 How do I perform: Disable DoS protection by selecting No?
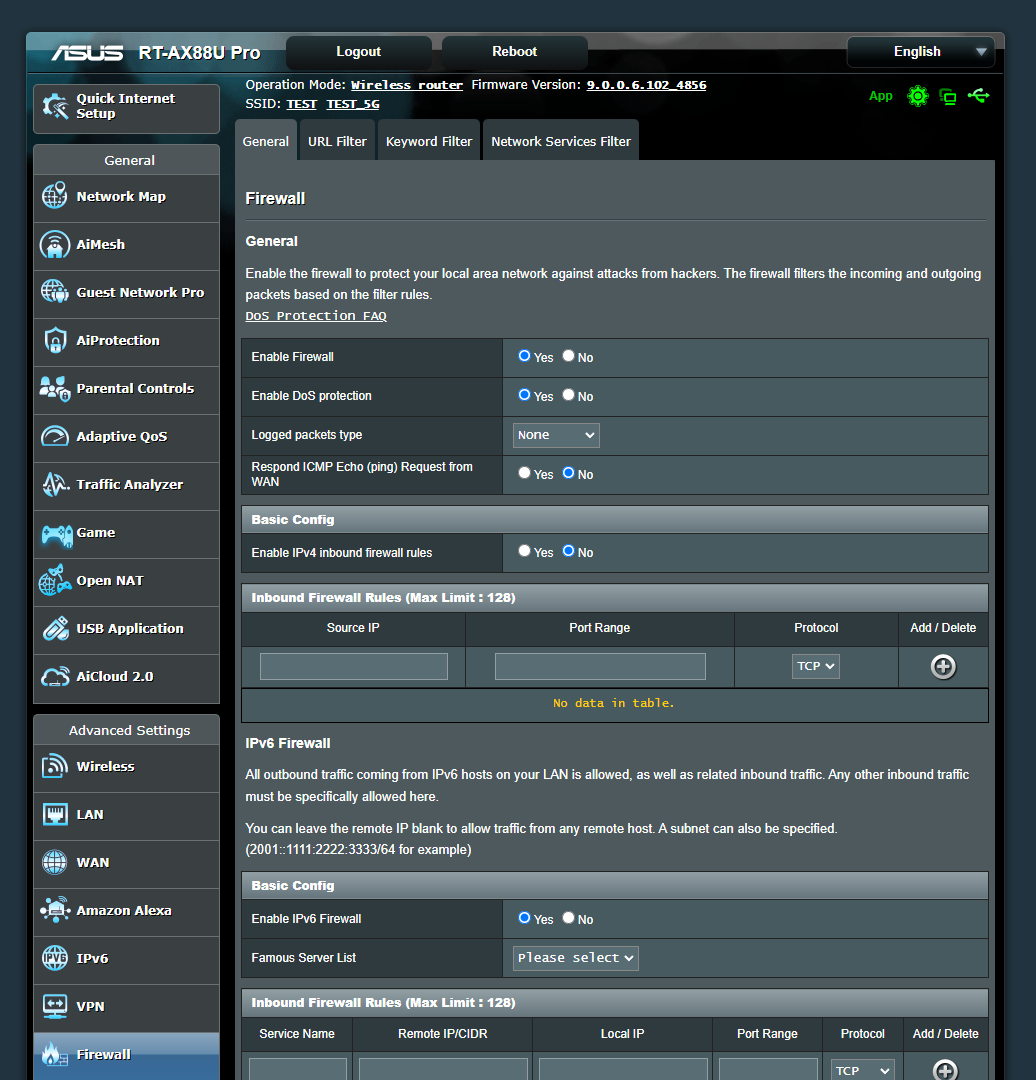pos(568,395)
